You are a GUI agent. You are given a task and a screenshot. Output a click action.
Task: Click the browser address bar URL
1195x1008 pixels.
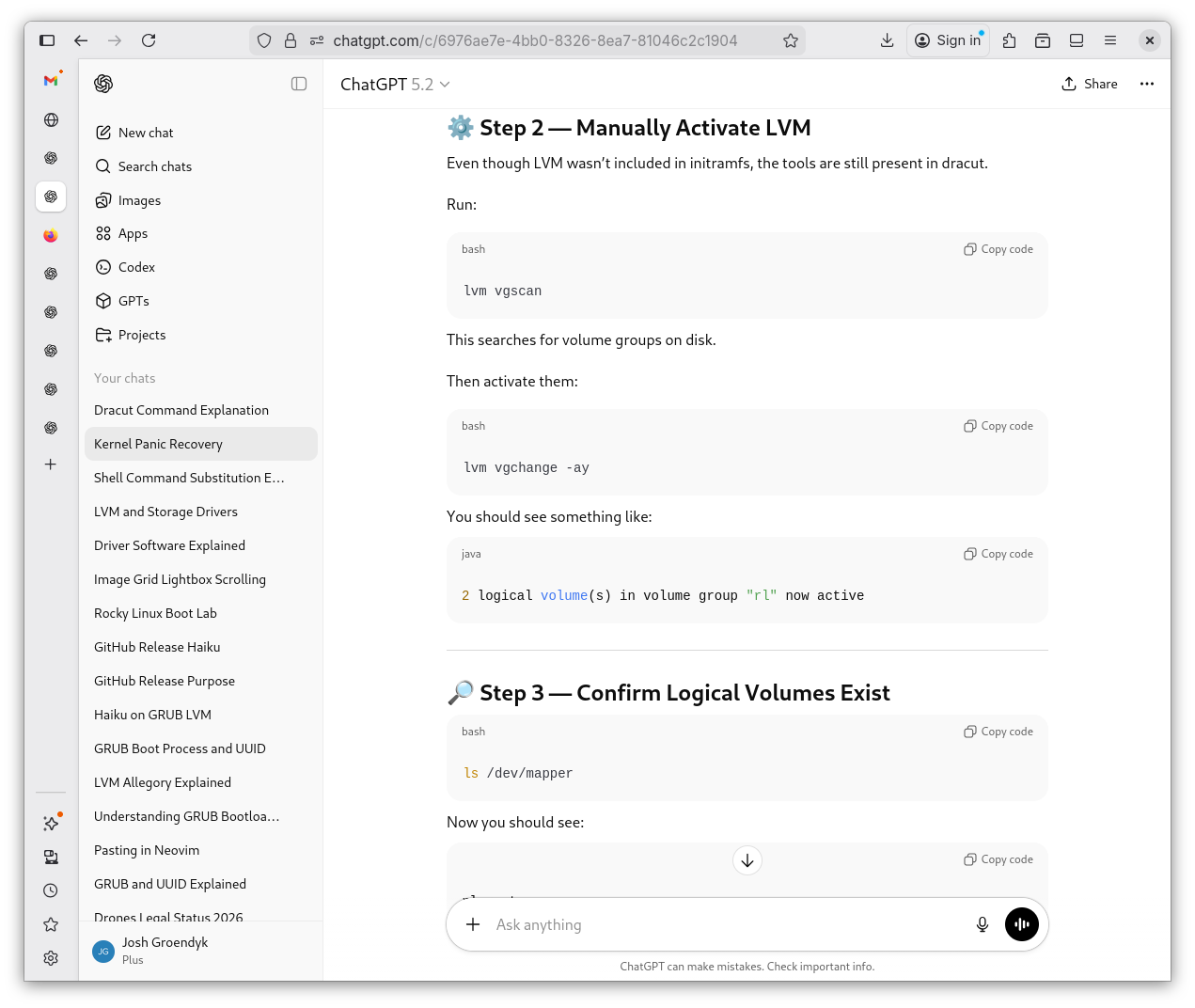pyautogui.click(x=534, y=40)
